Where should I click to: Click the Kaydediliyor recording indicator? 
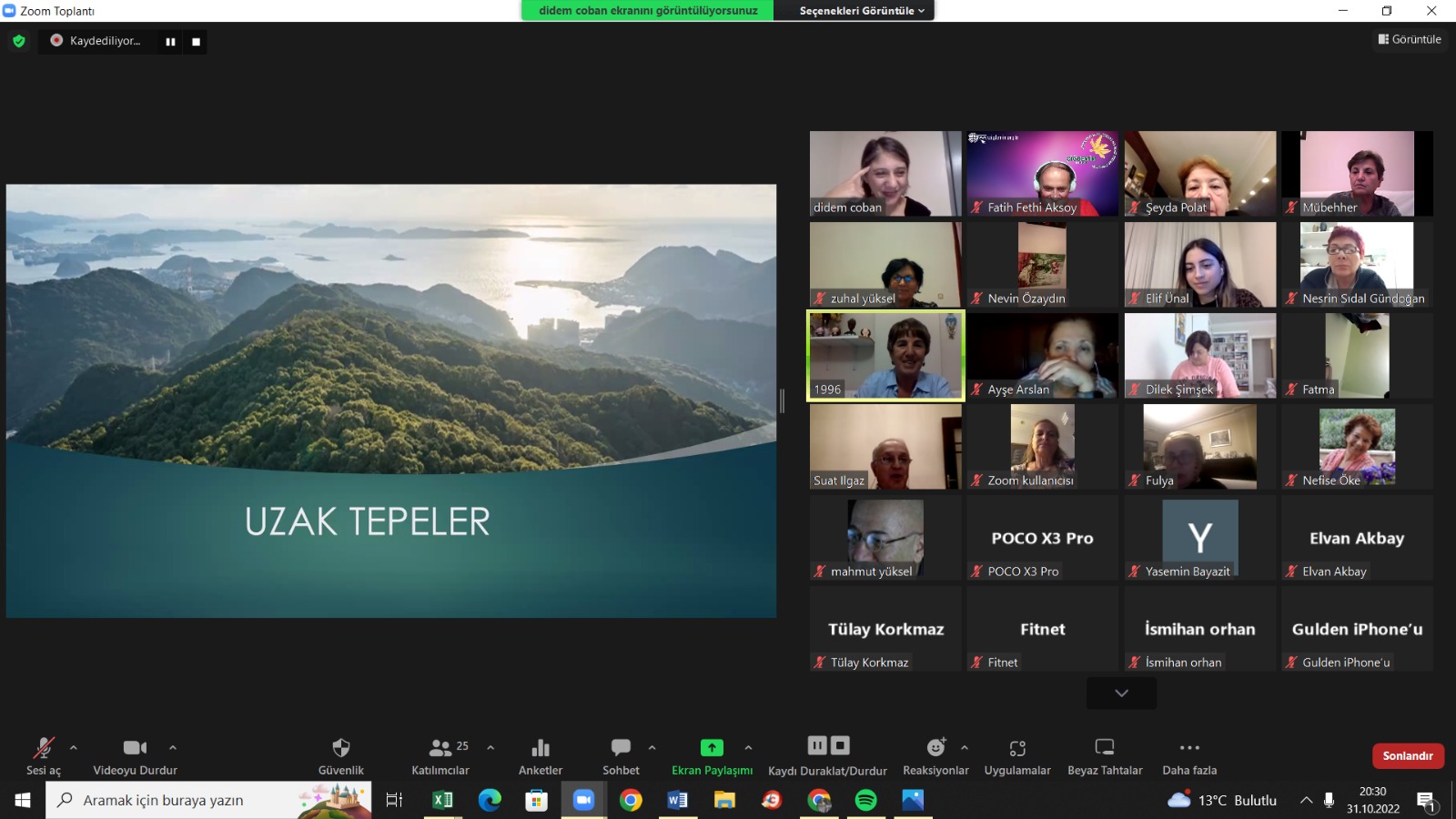[x=96, y=41]
